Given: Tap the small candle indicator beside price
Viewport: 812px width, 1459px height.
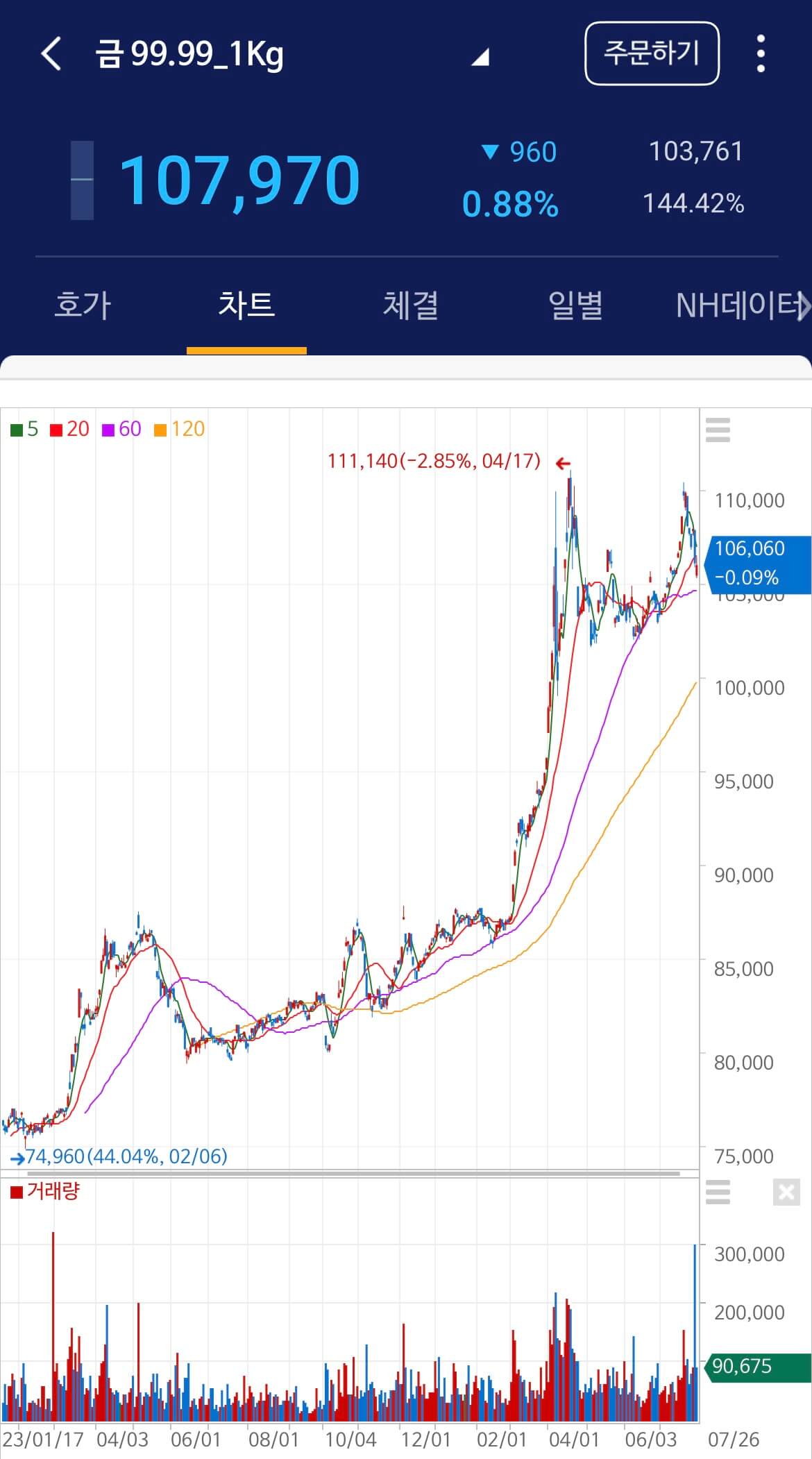Looking at the screenshot, I should pyautogui.click(x=82, y=180).
